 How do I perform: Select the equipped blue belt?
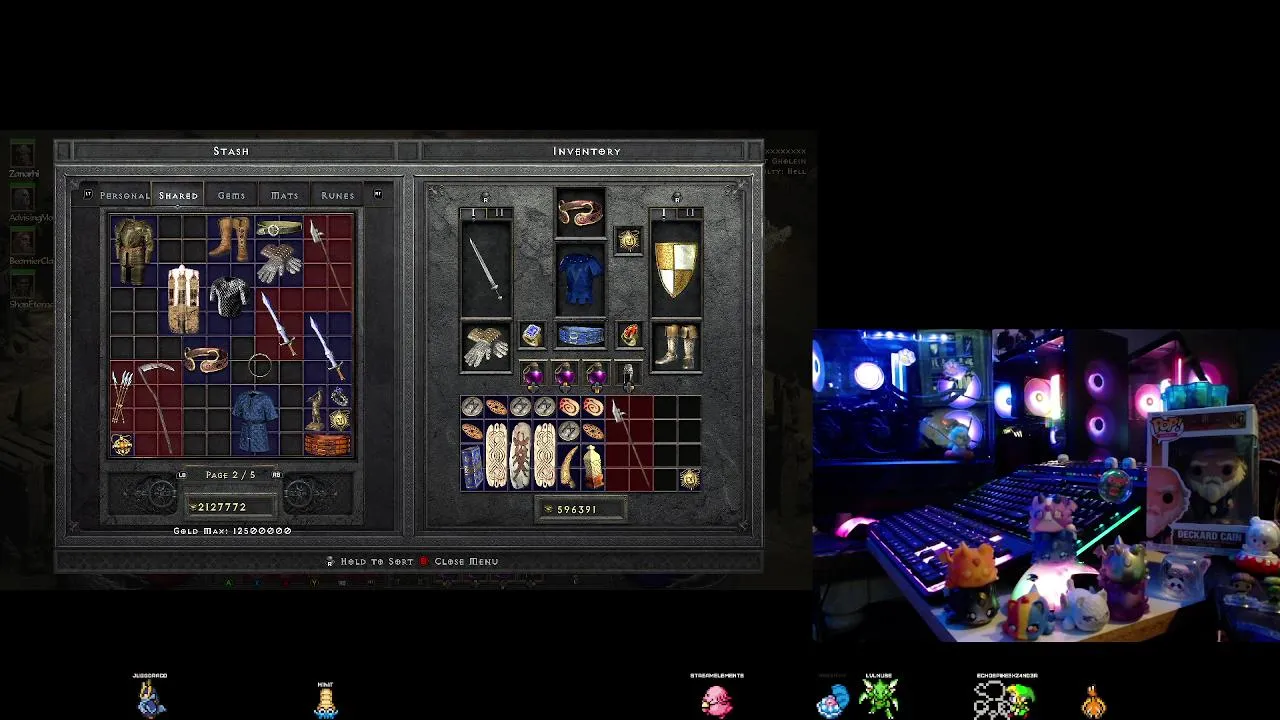pos(580,335)
